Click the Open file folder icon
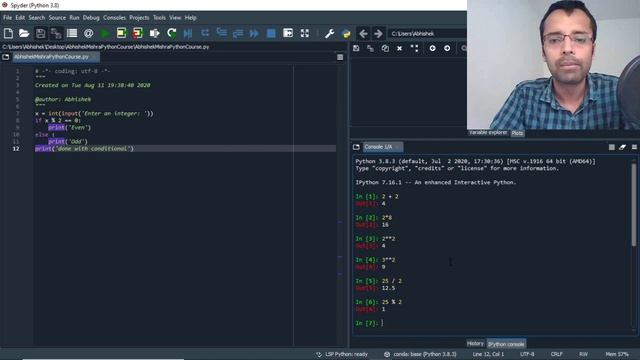Viewport: 640px width, 360px height. [x=24, y=33]
